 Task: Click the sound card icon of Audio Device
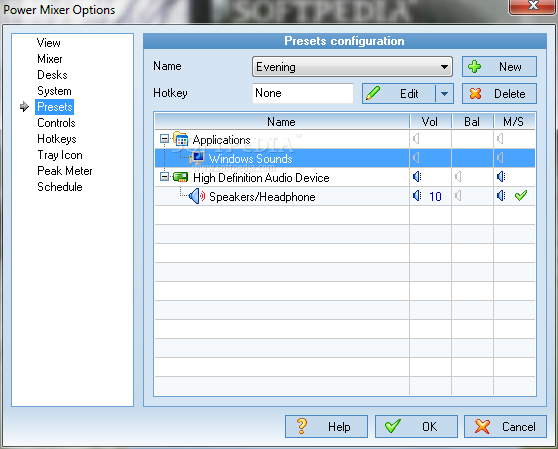(180, 177)
